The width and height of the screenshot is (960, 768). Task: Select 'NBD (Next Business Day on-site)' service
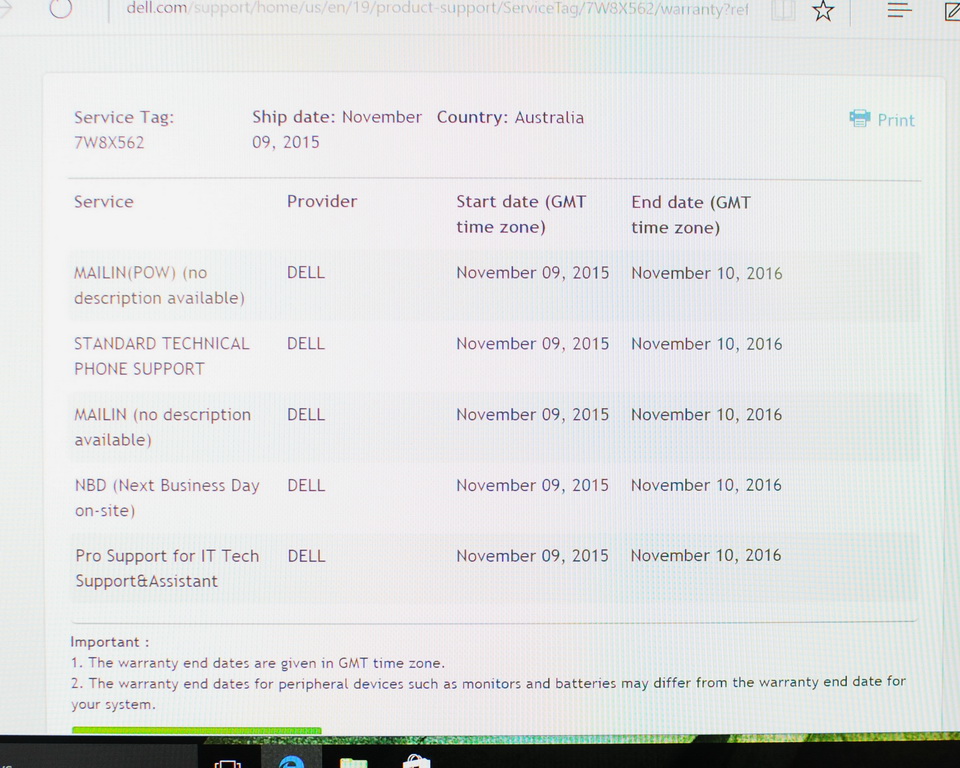pyautogui.click(x=167, y=497)
